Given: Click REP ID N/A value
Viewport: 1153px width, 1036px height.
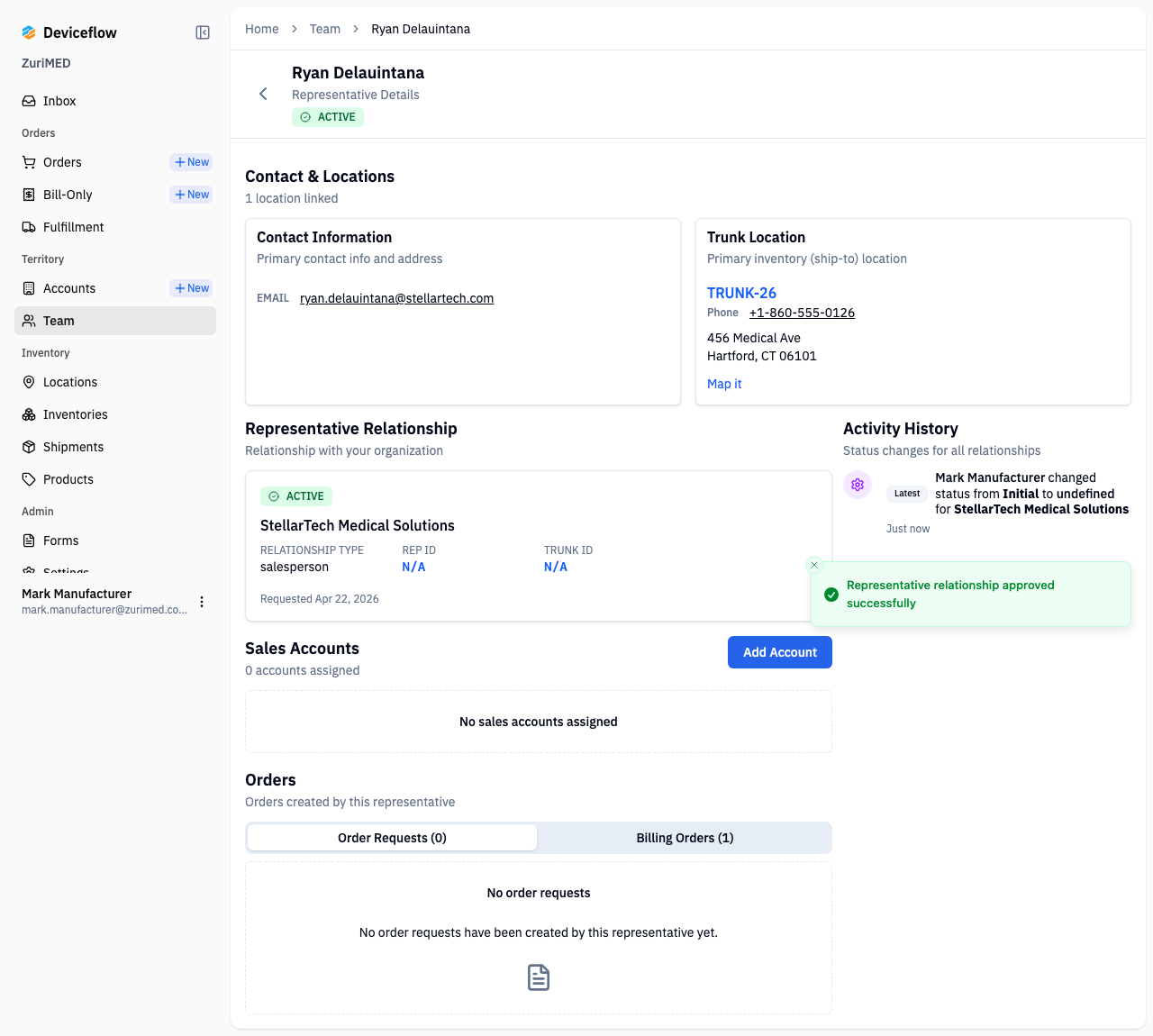Looking at the screenshot, I should (413, 567).
